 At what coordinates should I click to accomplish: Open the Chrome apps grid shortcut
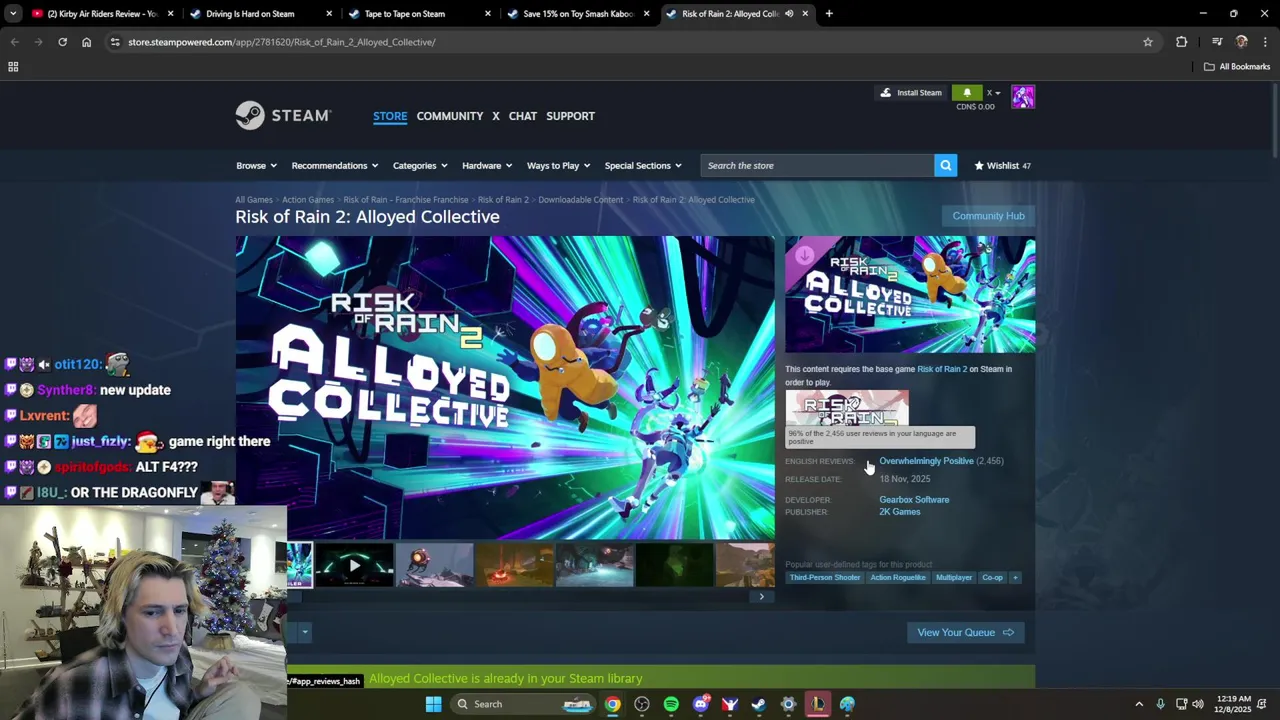tap(13, 67)
